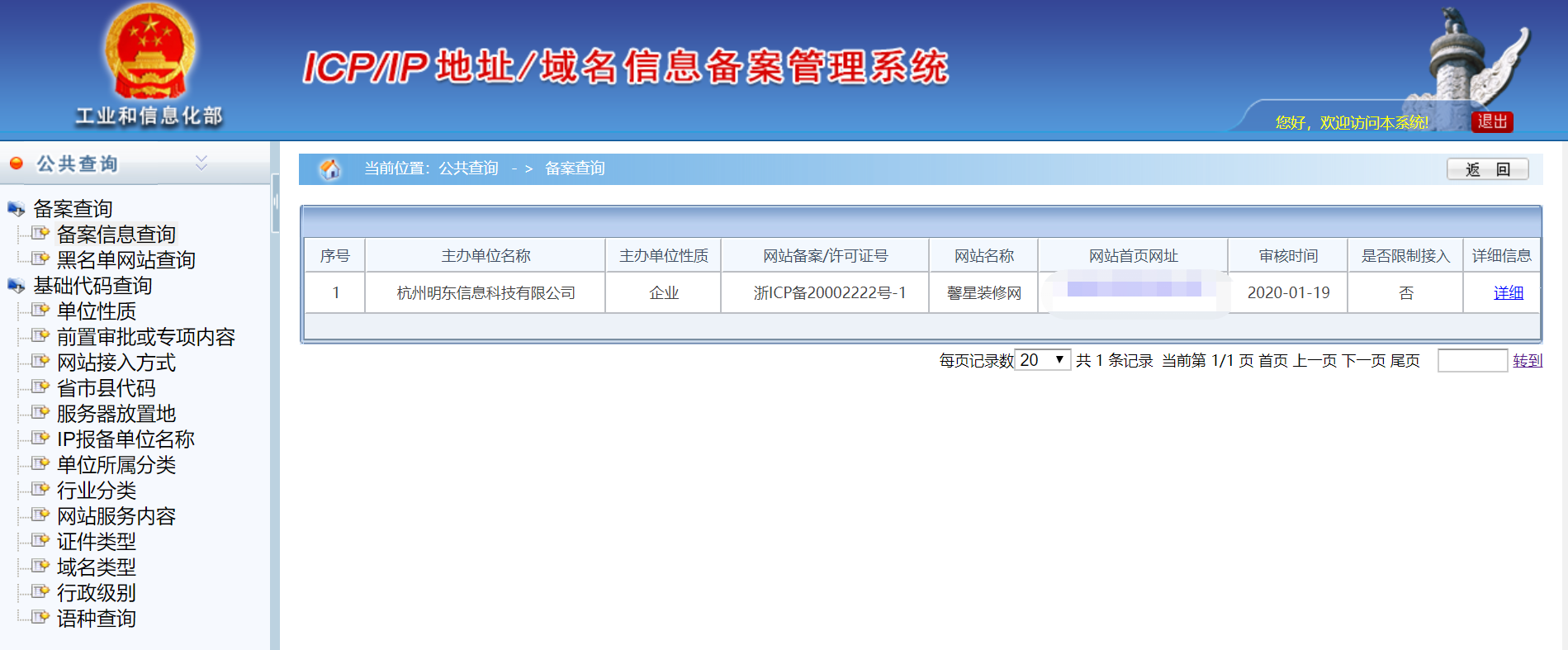
Task: Click the 返回 back button
Action: 1488,169
